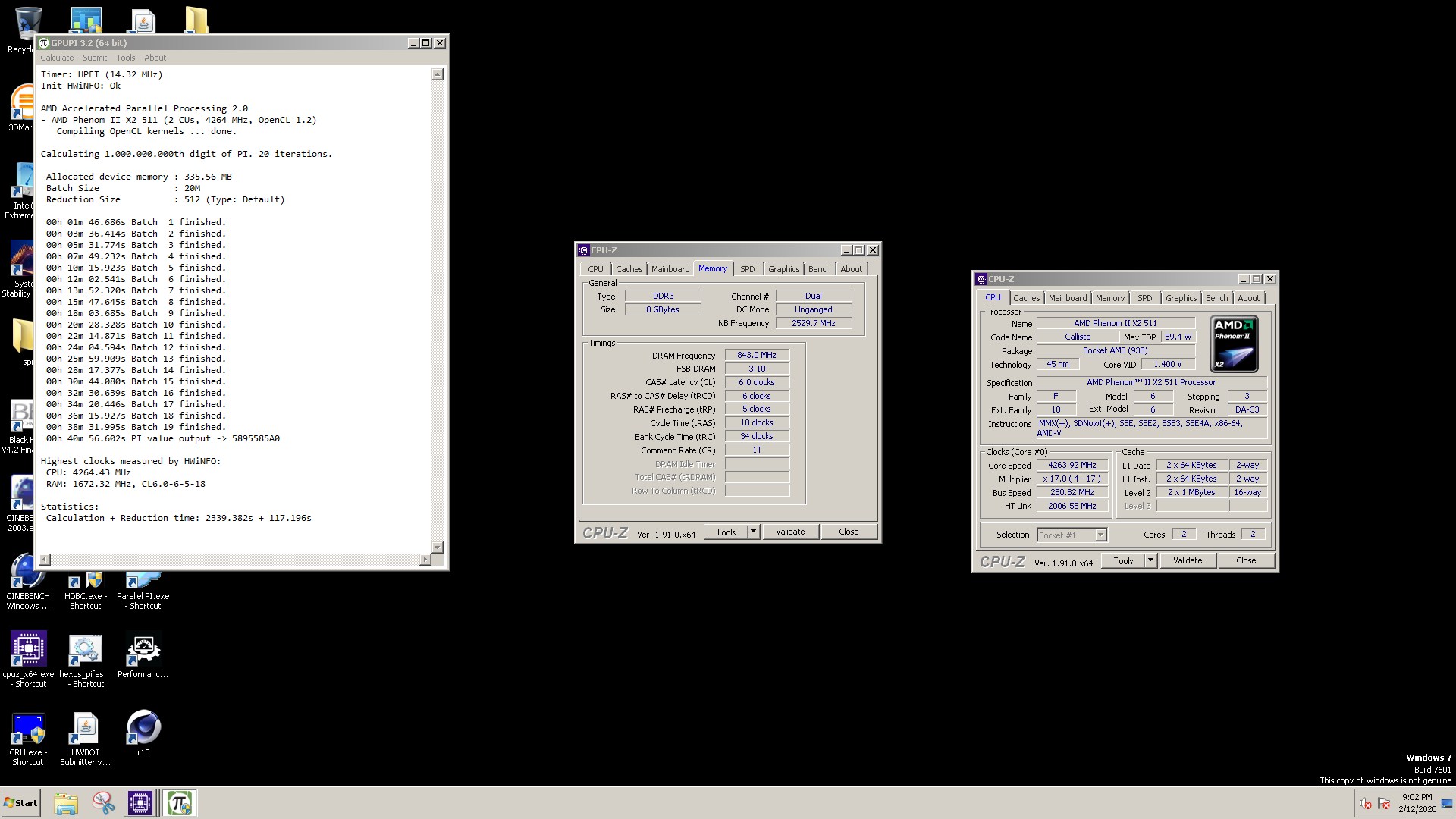The image size is (1456, 819).
Task: Open the Snipping Tool taskbar icon
Action: (x=104, y=803)
